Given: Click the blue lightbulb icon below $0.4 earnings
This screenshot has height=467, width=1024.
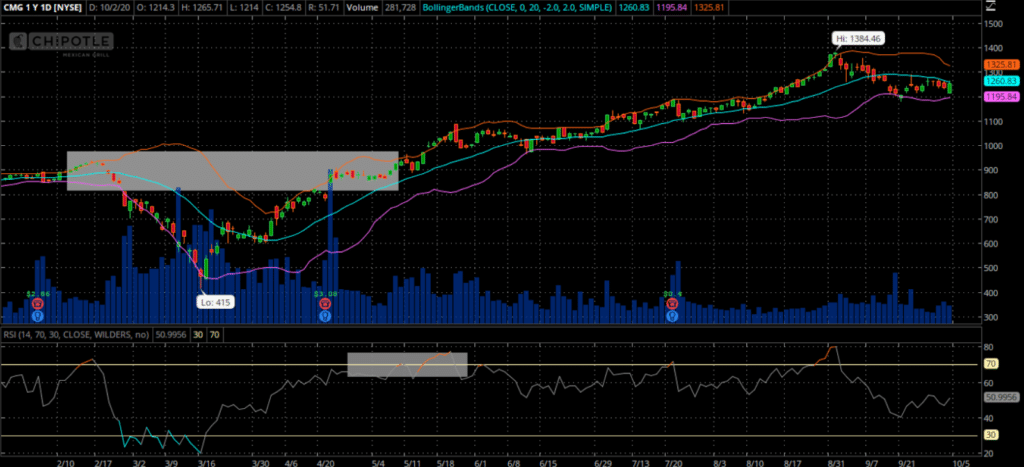Looking at the screenshot, I should click(x=672, y=315).
